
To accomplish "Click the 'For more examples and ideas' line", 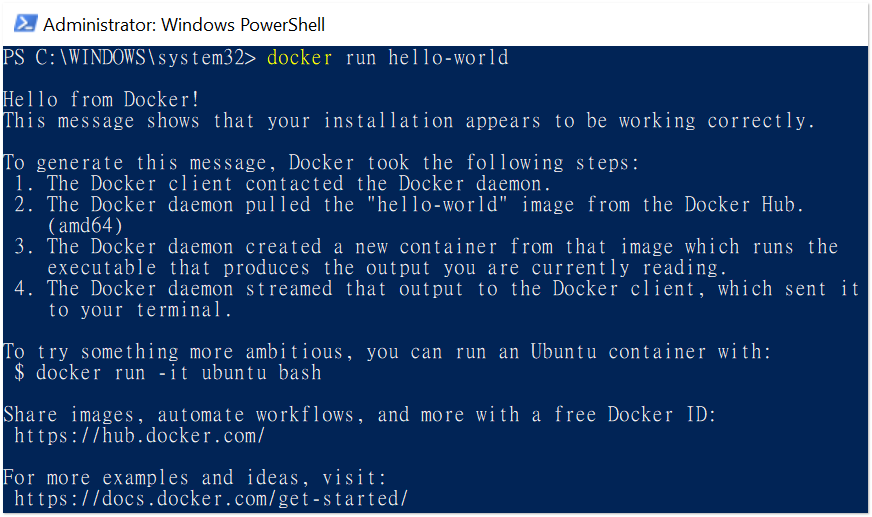I will (195, 478).
